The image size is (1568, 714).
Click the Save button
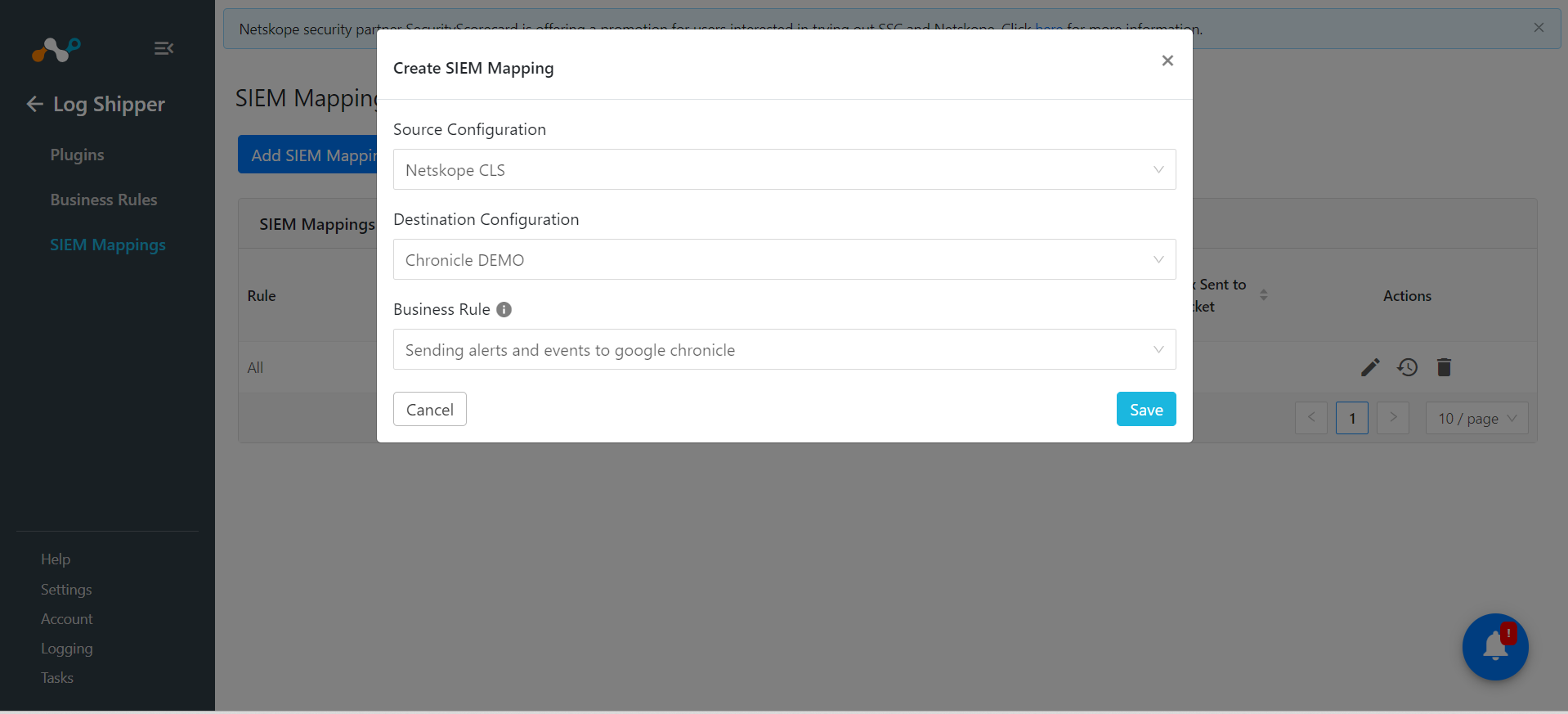point(1146,409)
